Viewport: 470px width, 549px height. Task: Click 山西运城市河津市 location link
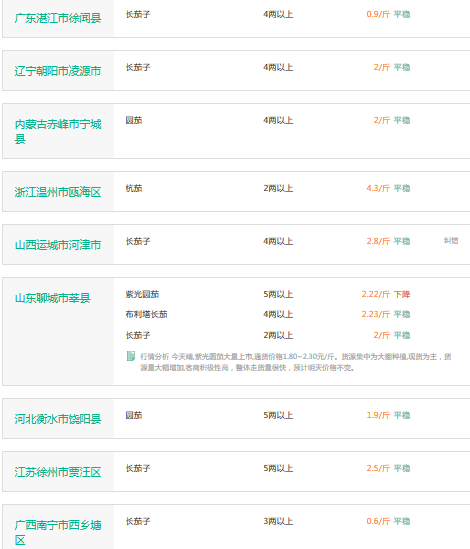coord(58,245)
